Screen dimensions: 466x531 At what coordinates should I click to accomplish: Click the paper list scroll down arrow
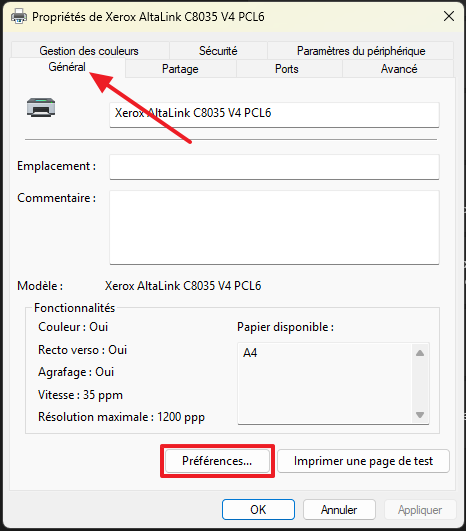pyautogui.click(x=420, y=415)
